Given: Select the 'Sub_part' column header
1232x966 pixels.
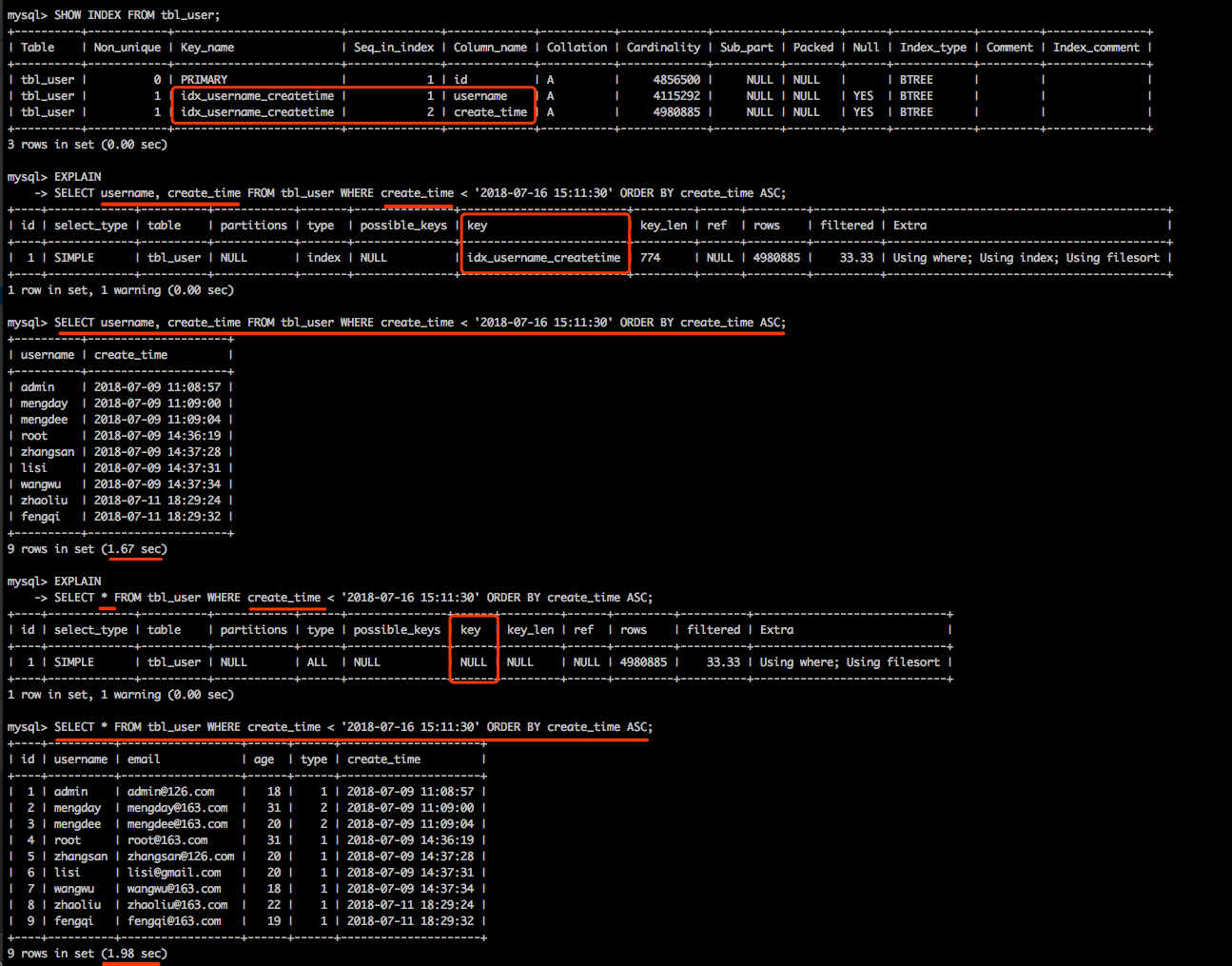Looking at the screenshot, I should pyautogui.click(x=747, y=48).
